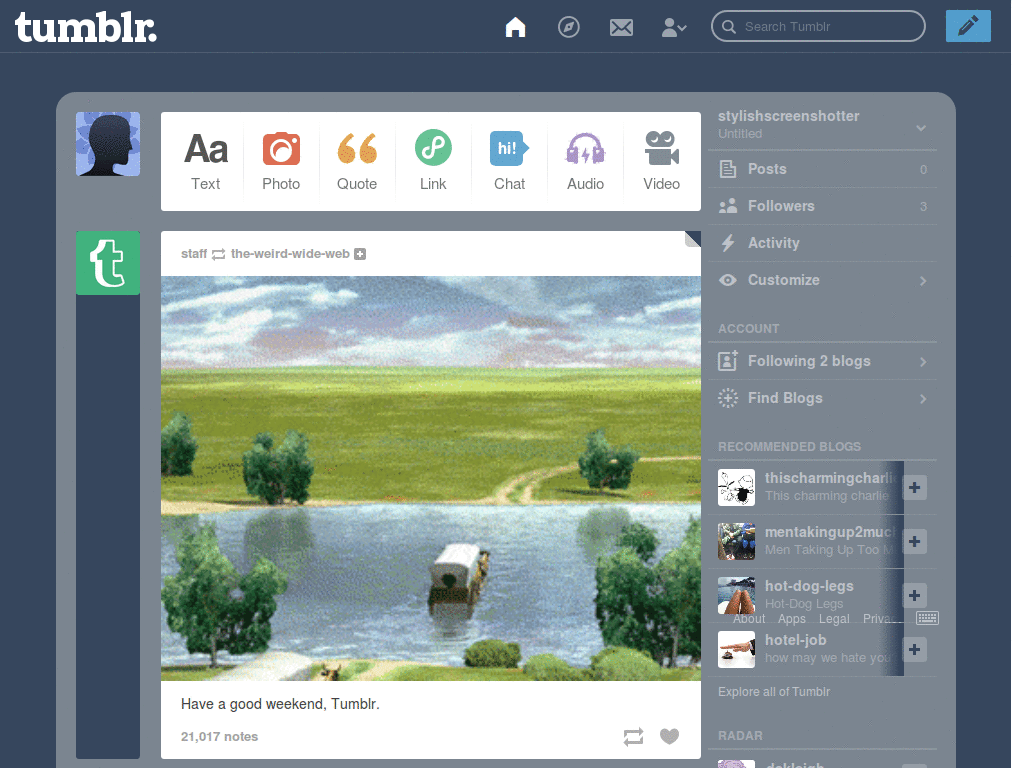Create a new Audio post

click(x=585, y=161)
